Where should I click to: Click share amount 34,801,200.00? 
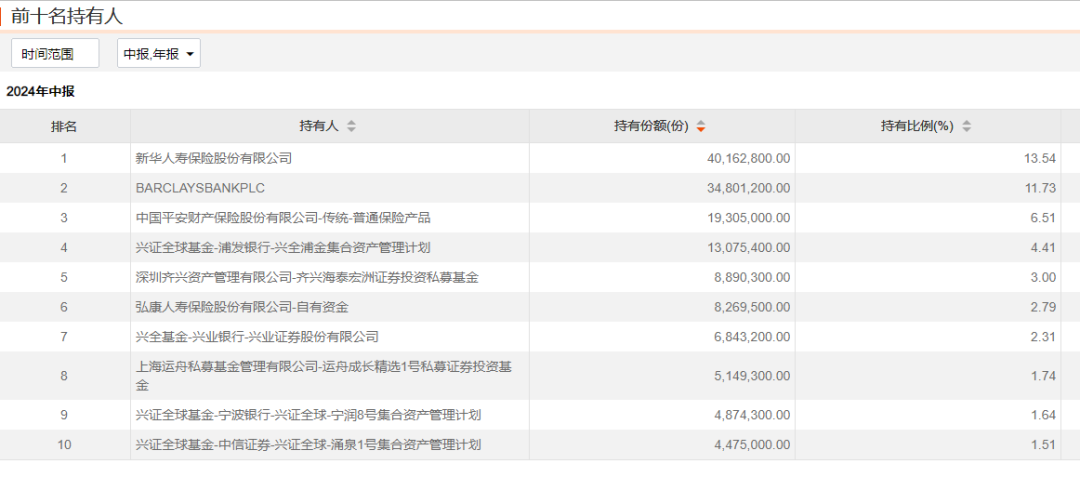pyautogui.click(x=749, y=188)
